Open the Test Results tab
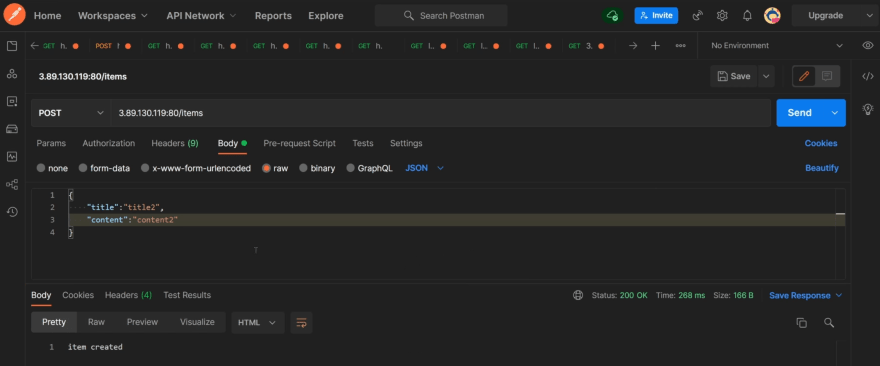Screen dimensions: 880x366 point(187,295)
